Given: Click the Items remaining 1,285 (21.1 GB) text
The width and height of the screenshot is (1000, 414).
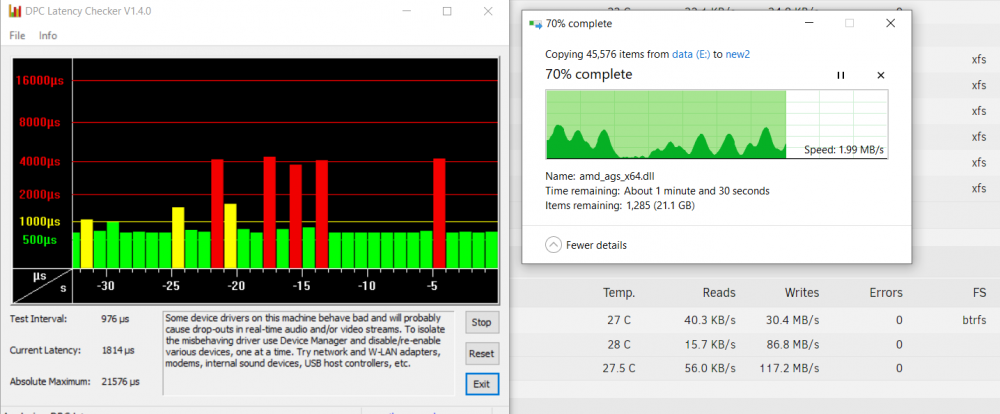Looking at the screenshot, I should [621, 205].
